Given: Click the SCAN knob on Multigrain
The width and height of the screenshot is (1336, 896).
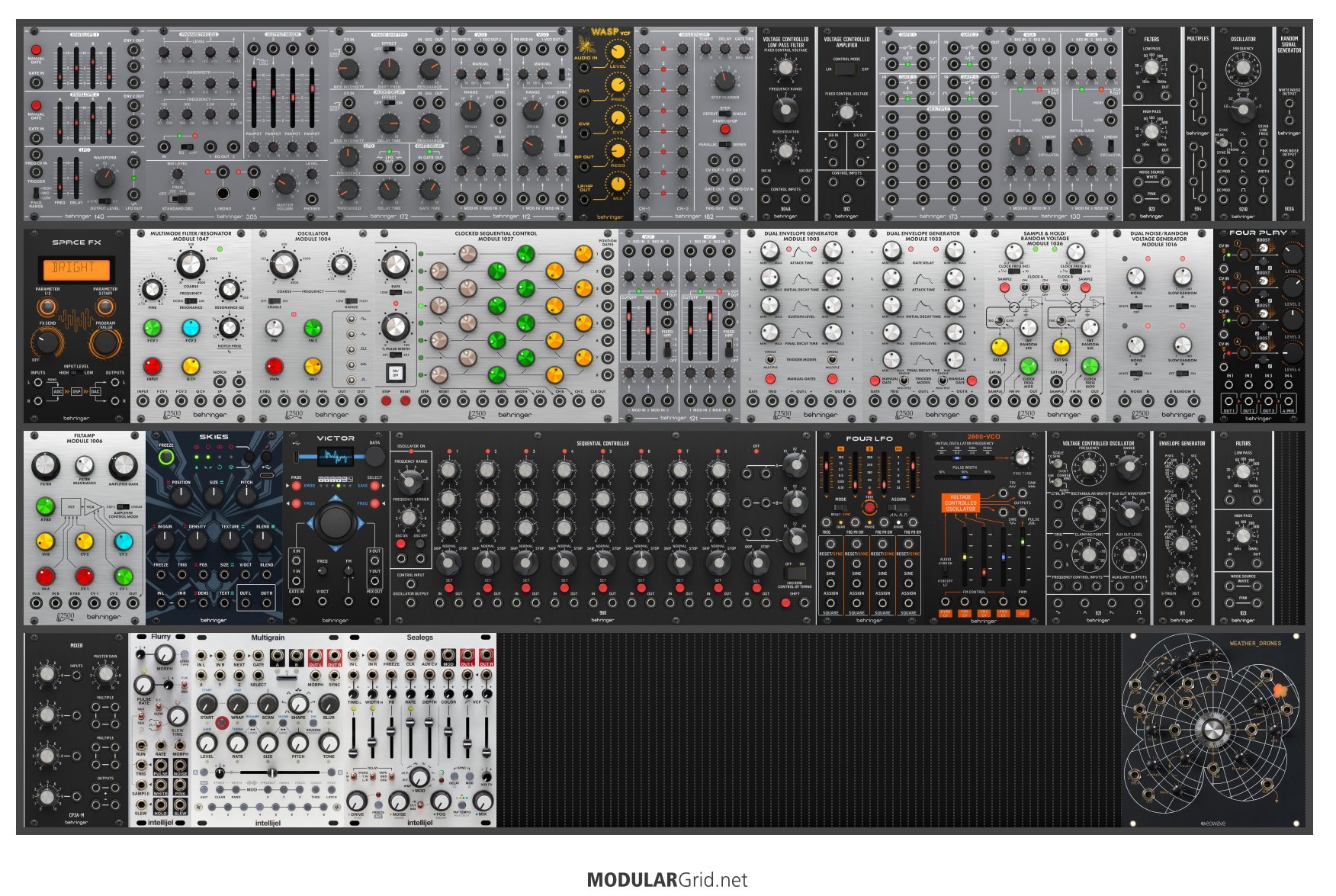Looking at the screenshot, I should (268, 702).
